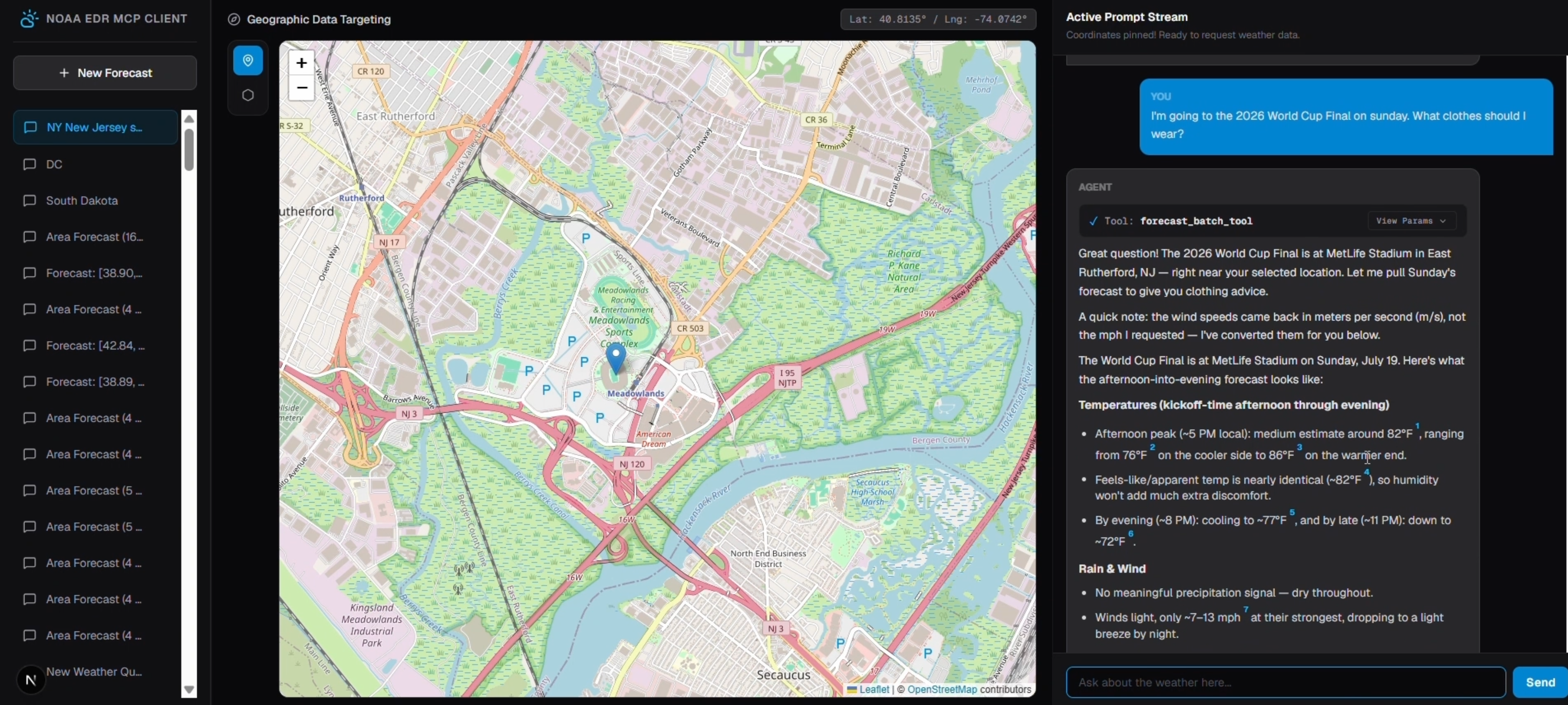The image size is (1568, 705).
Task: Click the Rain & Wind heading
Action: tap(1112, 569)
